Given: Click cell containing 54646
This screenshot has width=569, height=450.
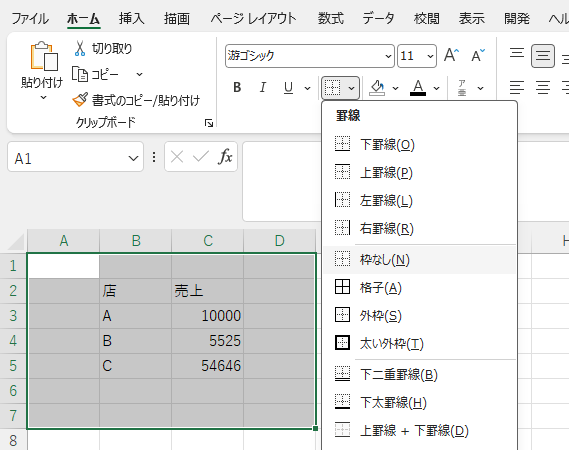Looking at the screenshot, I should (207, 366).
